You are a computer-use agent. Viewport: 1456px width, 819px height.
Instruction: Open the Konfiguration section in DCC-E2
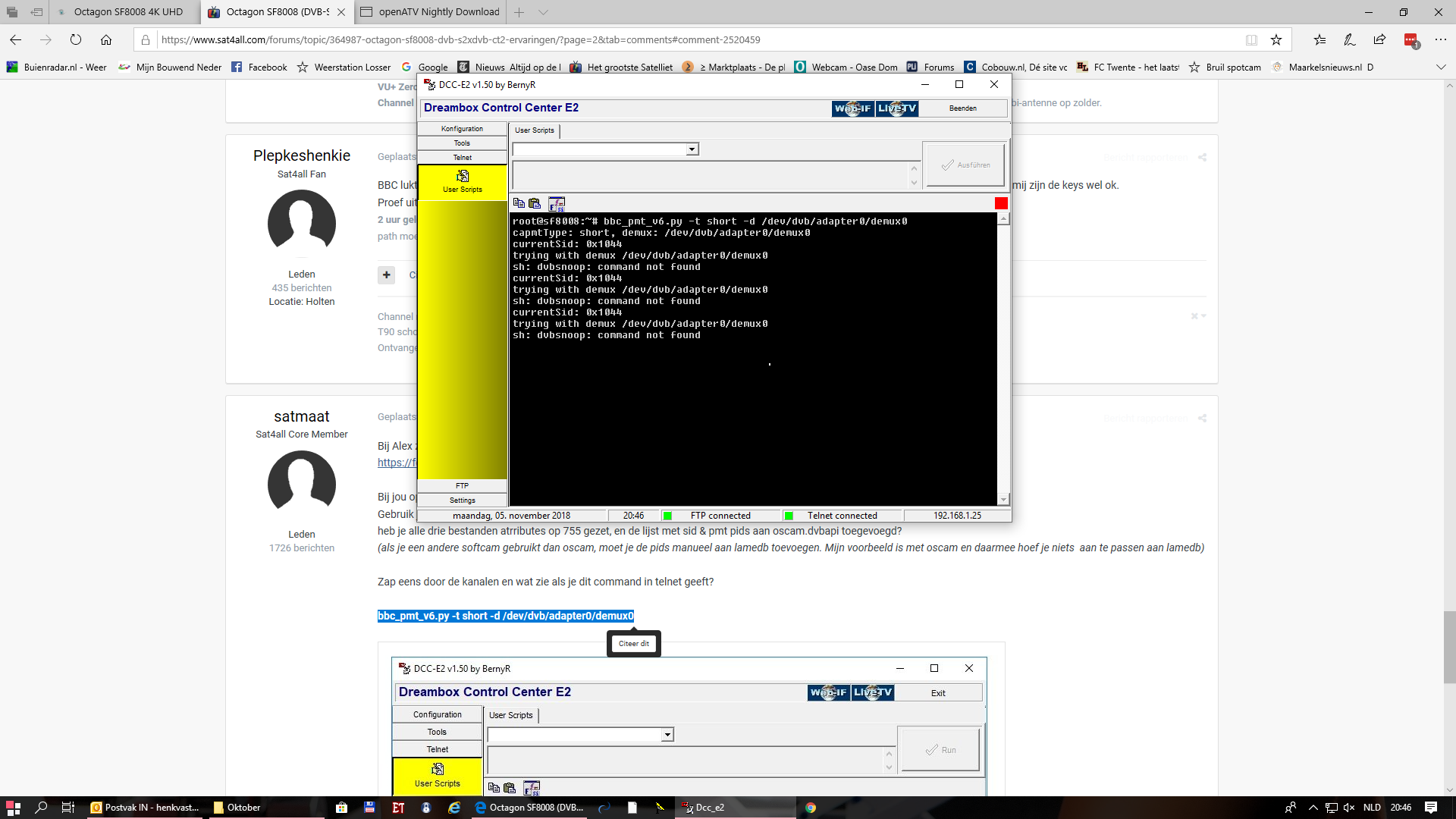[462, 129]
